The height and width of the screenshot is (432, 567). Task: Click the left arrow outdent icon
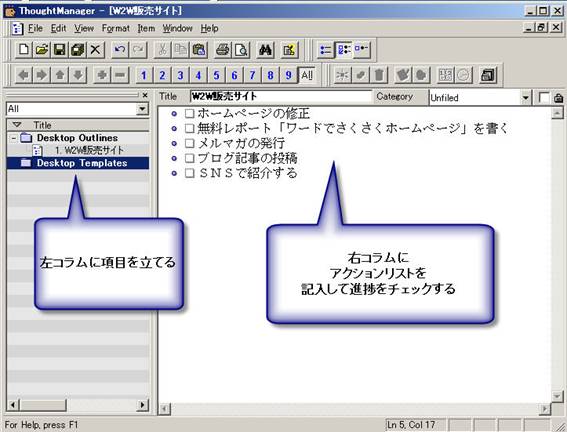coord(24,75)
